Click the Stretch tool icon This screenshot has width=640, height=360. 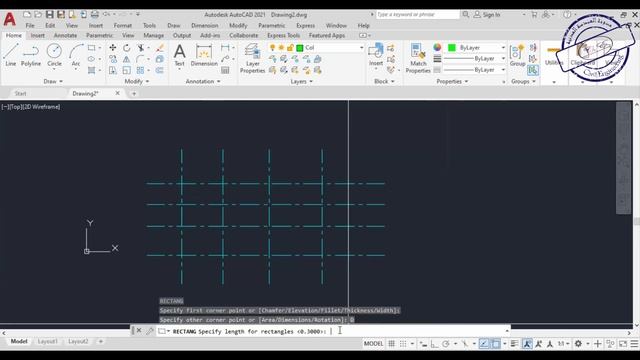click(x=113, y=70)
